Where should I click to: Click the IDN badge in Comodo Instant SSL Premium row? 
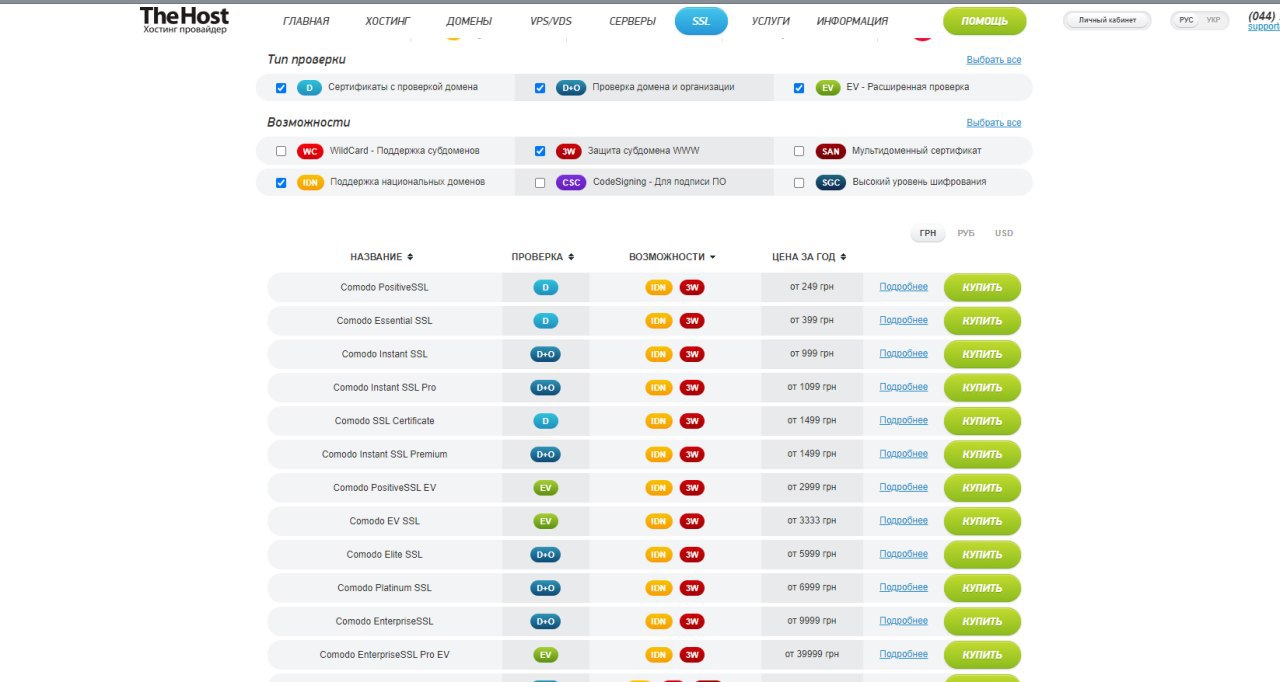coord(659,455)
